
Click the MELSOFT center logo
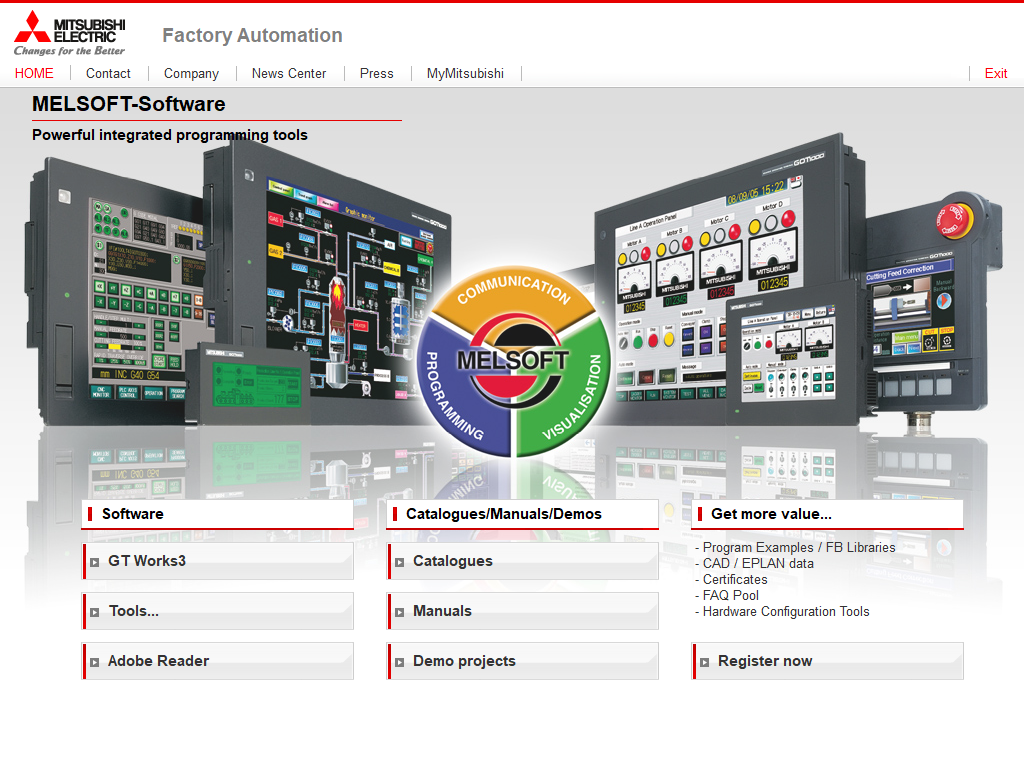pyautogui.click(x=513, y=360)
